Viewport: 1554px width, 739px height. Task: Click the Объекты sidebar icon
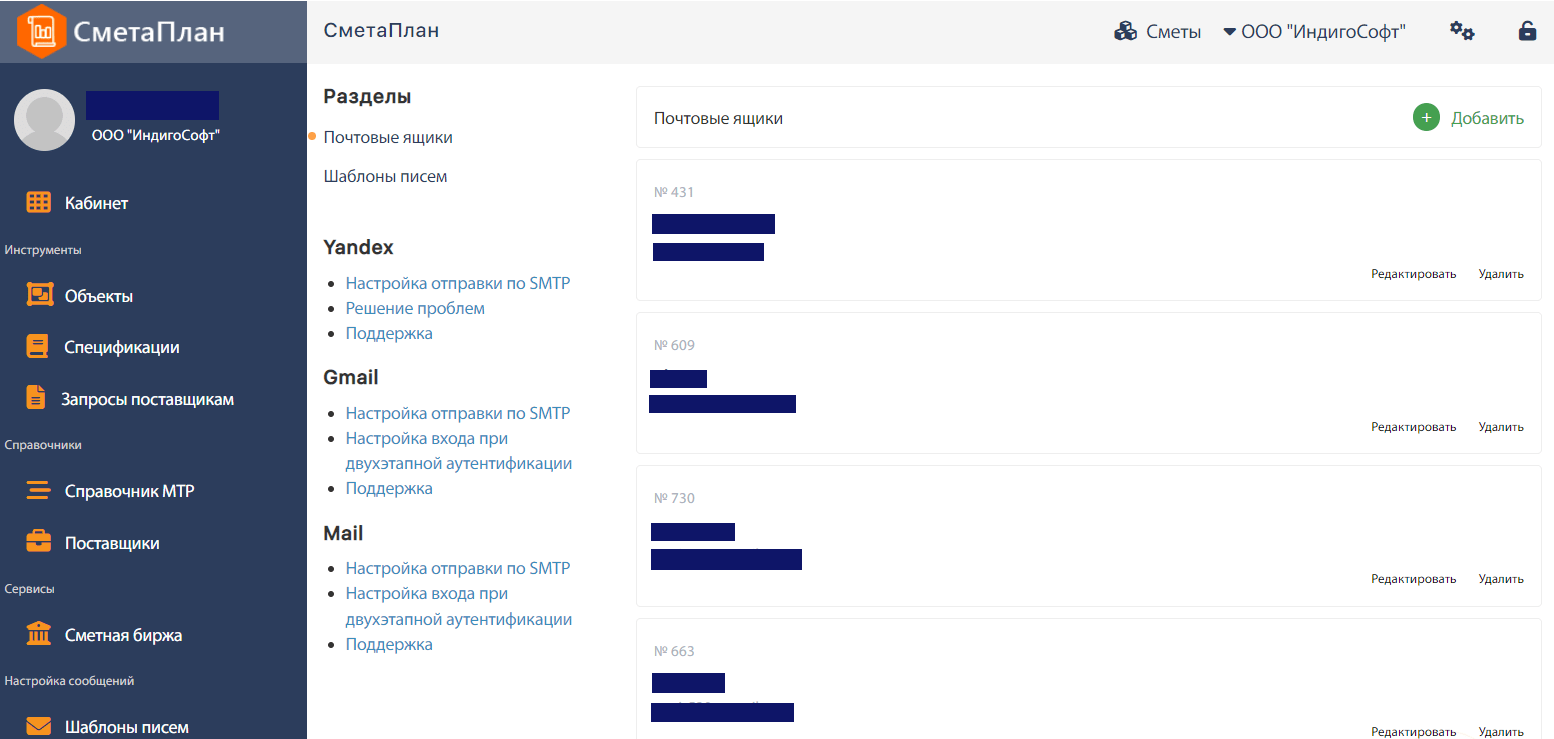coord(38,295)
